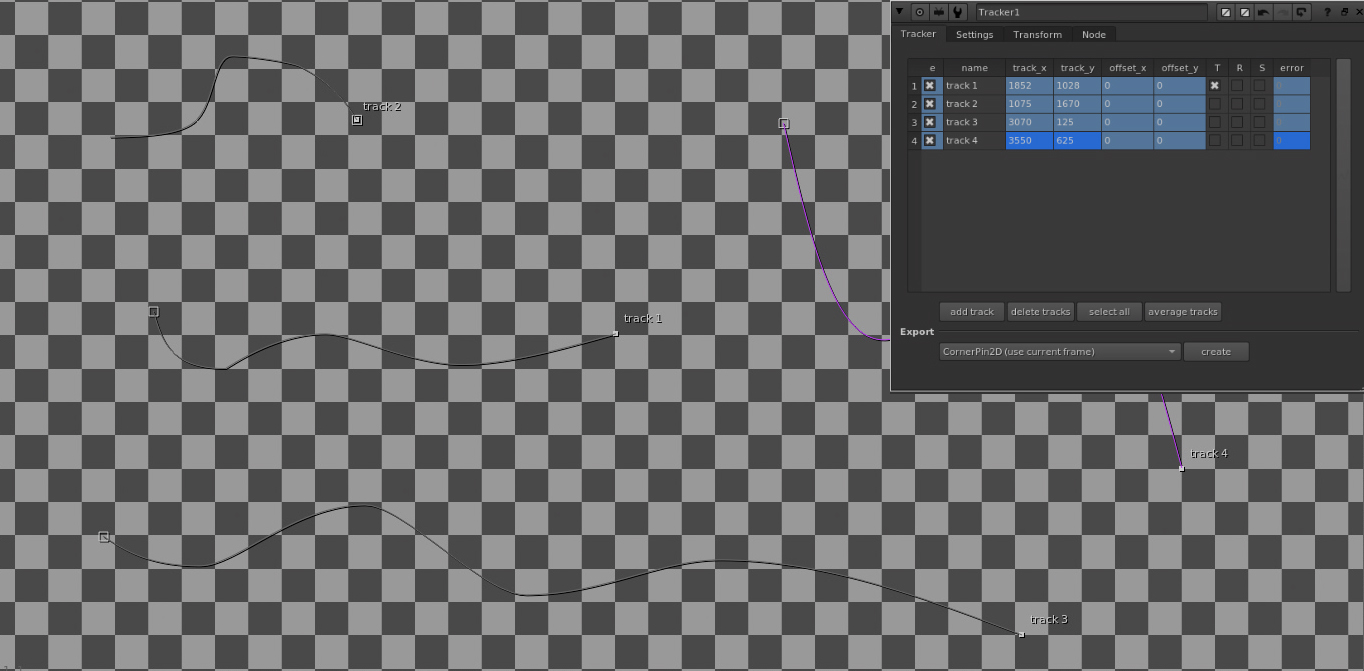Select the track 4 end marker in viewer

click(x=1181, y=468)
